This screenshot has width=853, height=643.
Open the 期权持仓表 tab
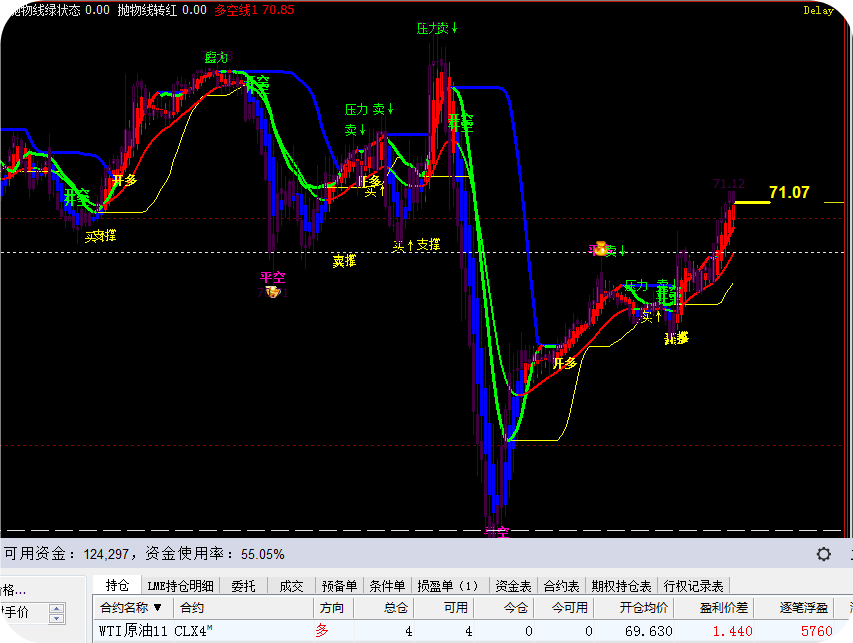point(621,586)
